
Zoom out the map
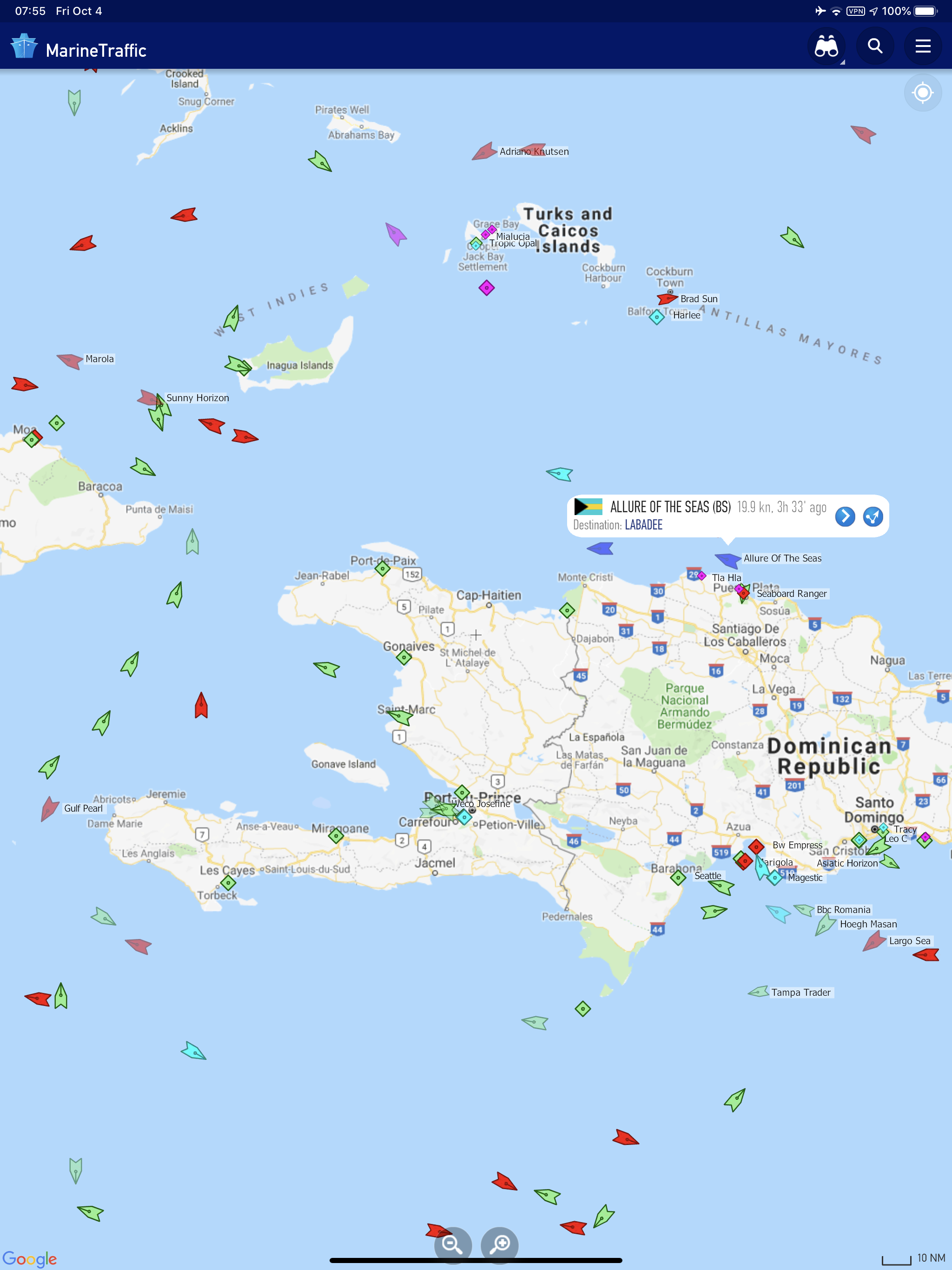pos(453,1244)
